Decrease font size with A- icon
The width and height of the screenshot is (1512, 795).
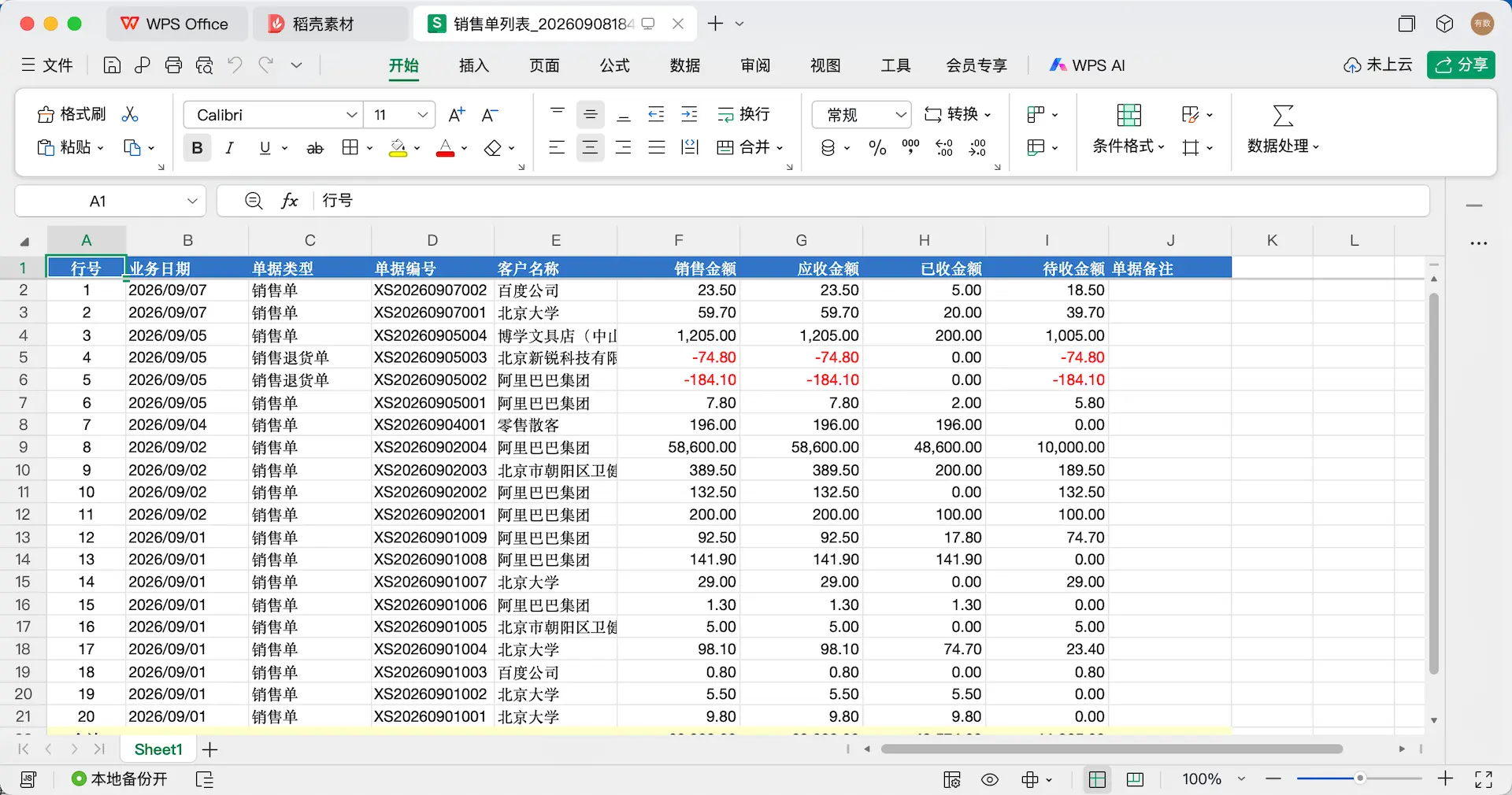pyautogui.click(x=490, y=115)
